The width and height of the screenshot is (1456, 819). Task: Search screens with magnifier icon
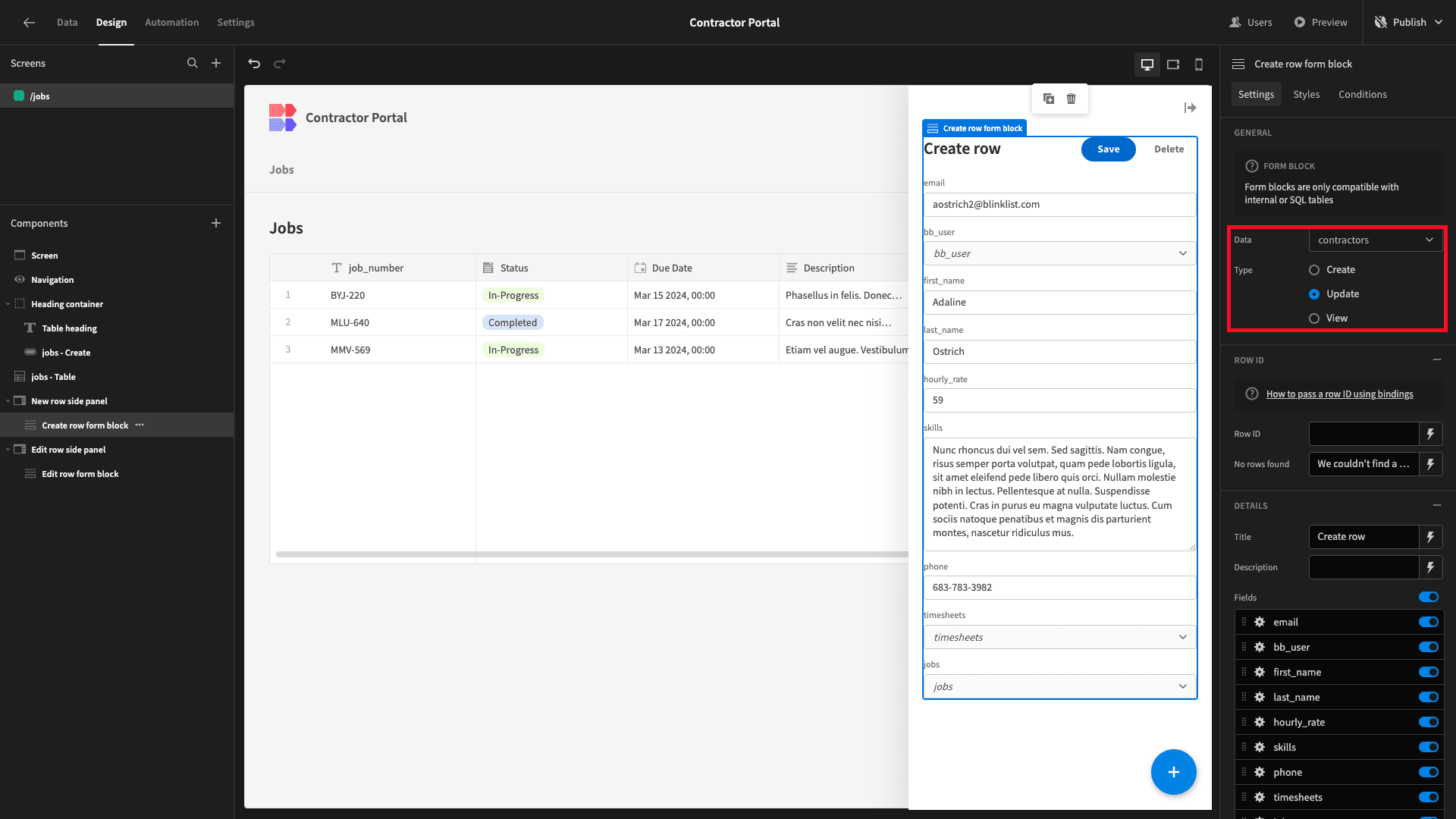click(193, 63)
